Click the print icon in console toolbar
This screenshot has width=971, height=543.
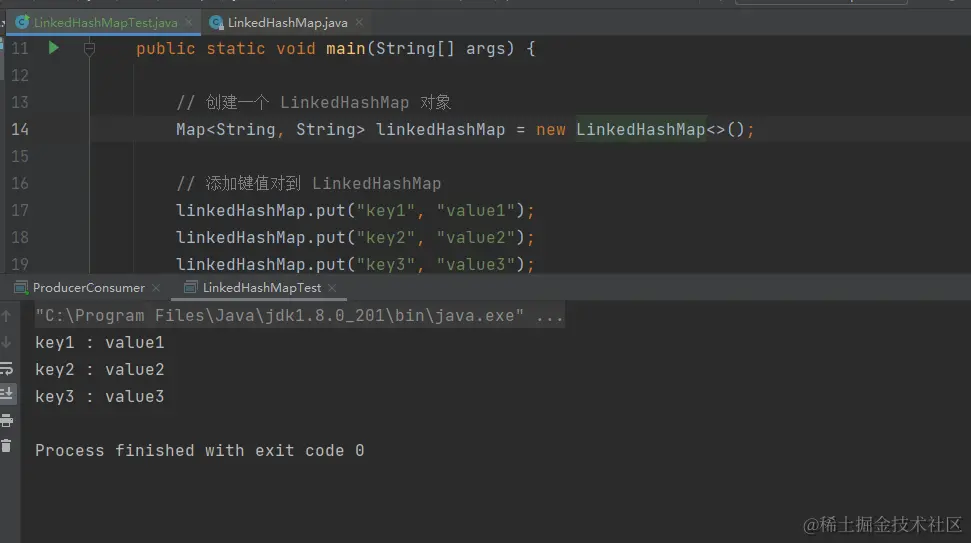[x=7, y=421]
